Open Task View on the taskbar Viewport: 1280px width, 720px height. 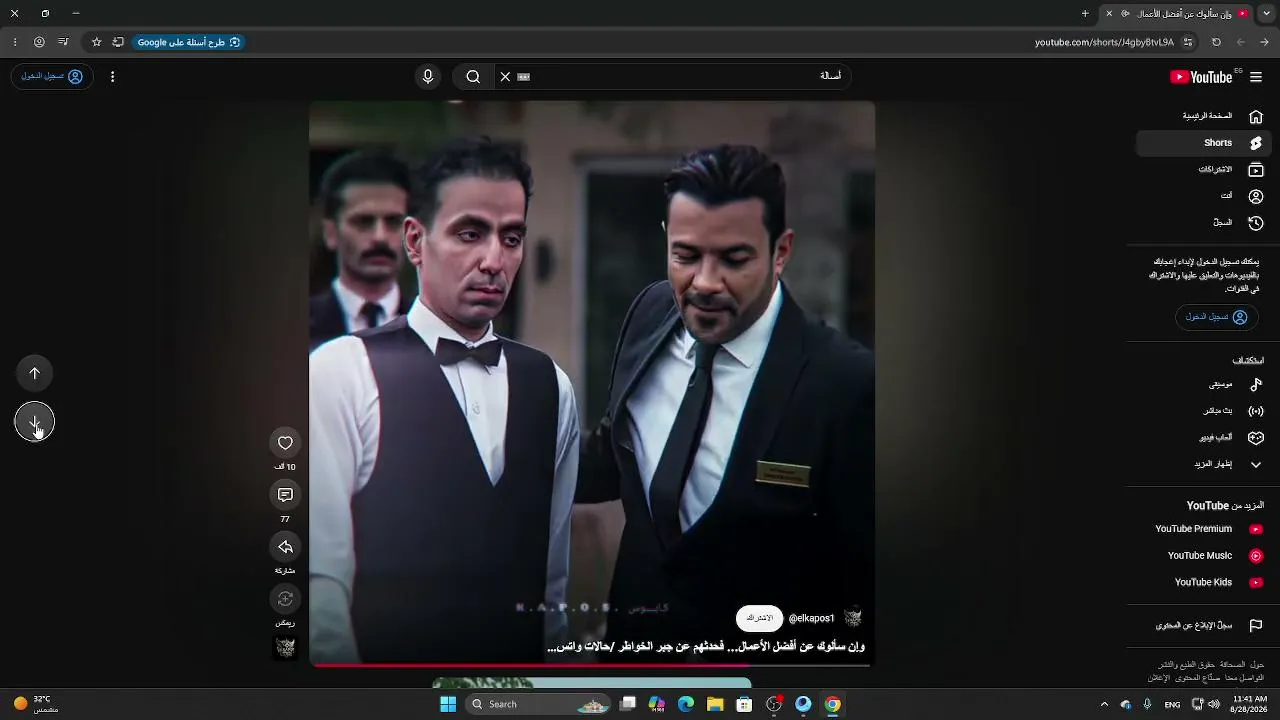click(x=628, y=704)
